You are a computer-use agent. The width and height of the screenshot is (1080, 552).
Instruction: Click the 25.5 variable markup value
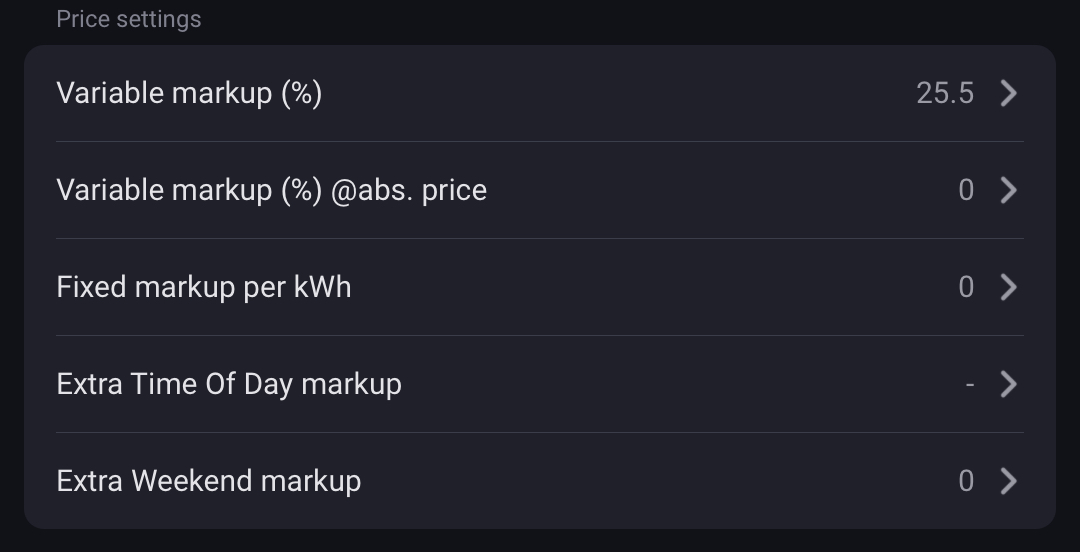pyautogui.click(x=944, y=93)
